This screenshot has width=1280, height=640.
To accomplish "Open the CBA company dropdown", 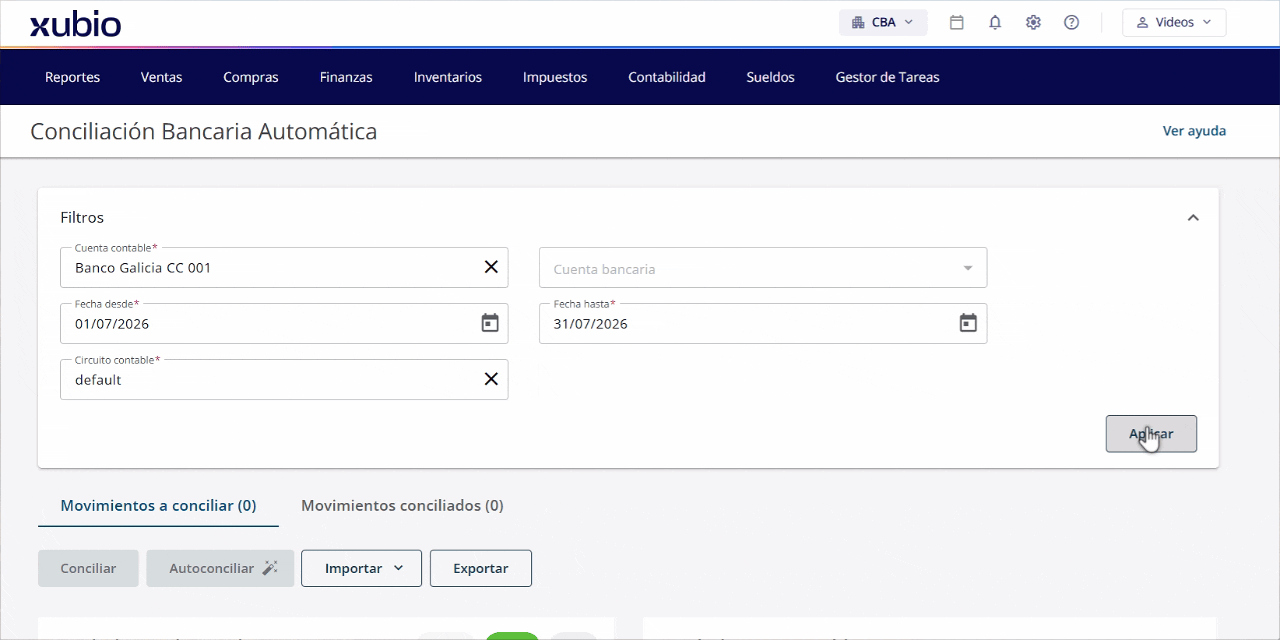I will (x=883, y=22).
